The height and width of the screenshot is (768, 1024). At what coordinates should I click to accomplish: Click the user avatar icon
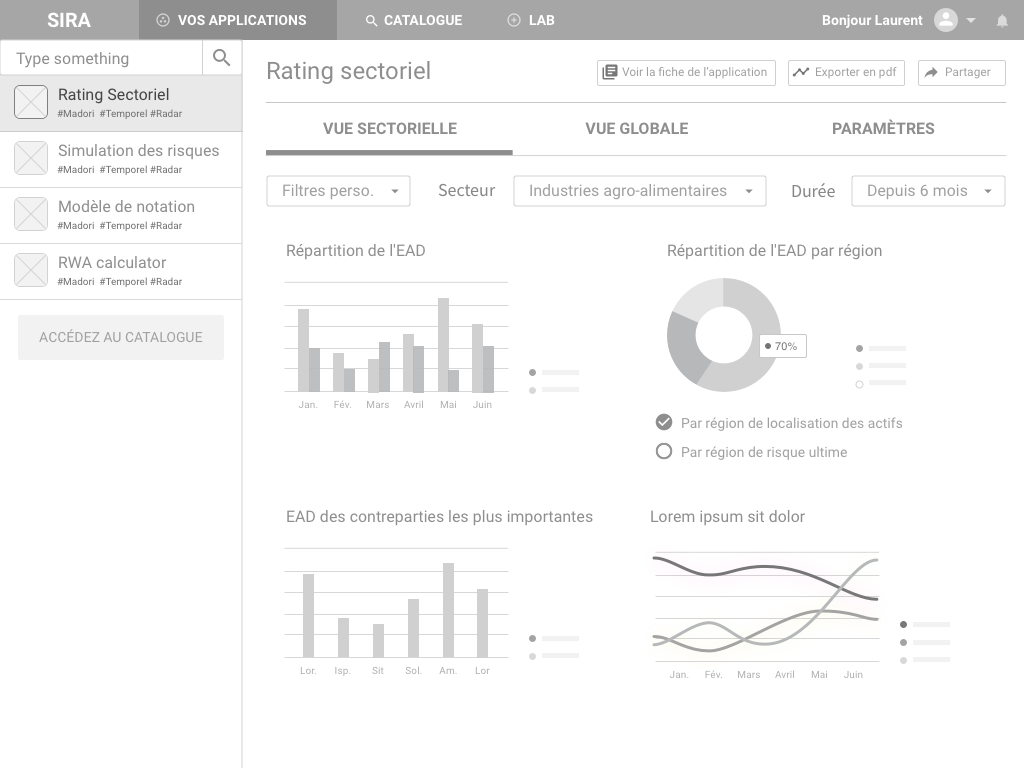(x=946, y=20)
